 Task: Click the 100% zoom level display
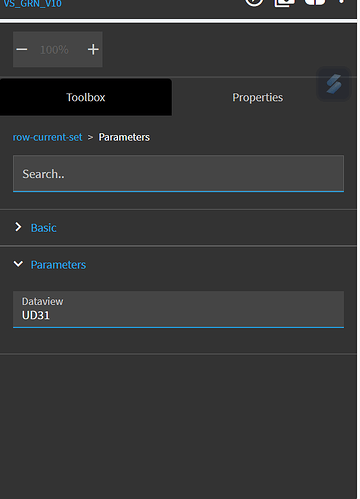pyautogui.click(x=54, y=50)
